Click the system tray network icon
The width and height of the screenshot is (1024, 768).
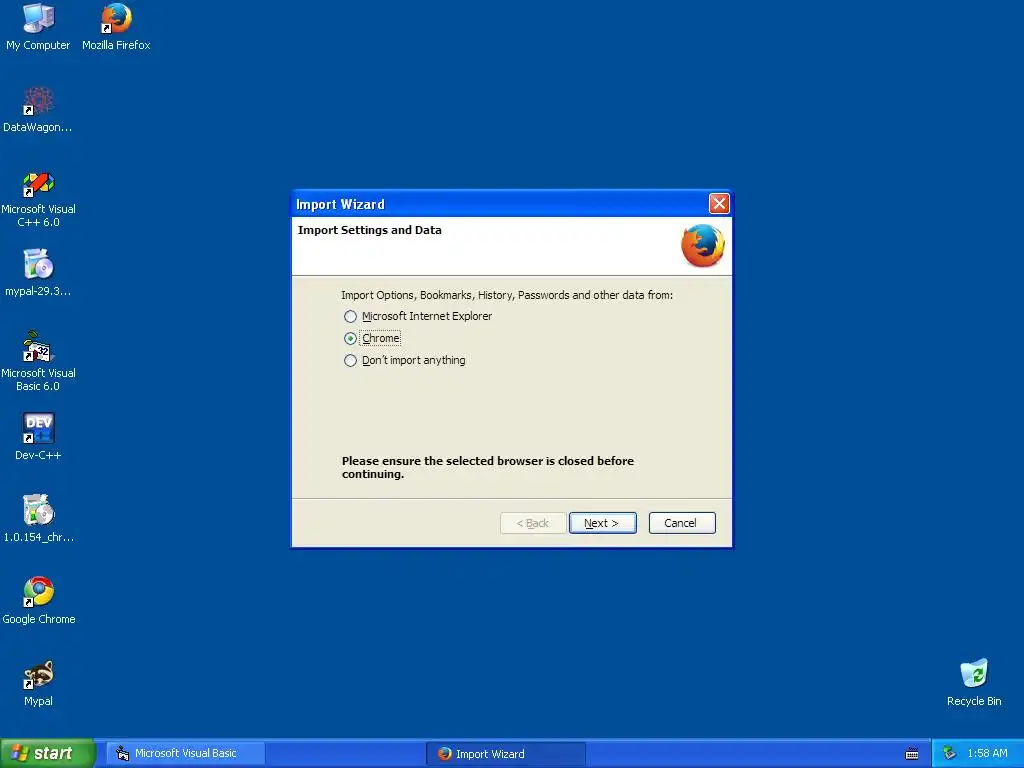[949, 753]
